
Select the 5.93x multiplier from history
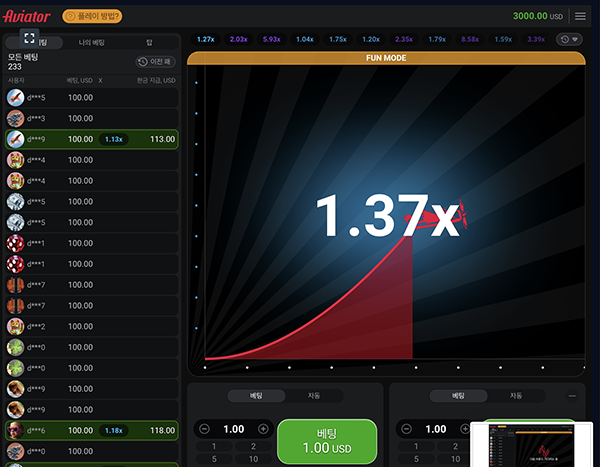pyautogui.click(x=271, y=39)
